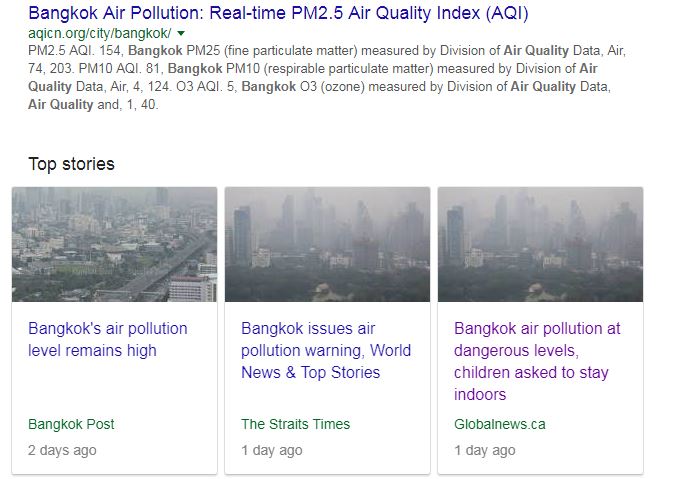
Task: Open the Globalnews.ca story thumbnail image
Action: (x=540, y=245)
